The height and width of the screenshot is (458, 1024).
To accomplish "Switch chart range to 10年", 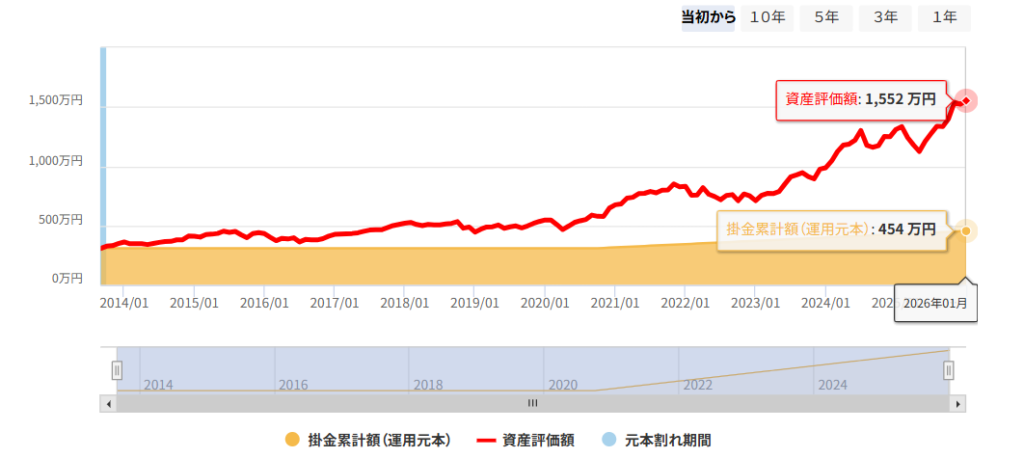I will tap(767, 17).
